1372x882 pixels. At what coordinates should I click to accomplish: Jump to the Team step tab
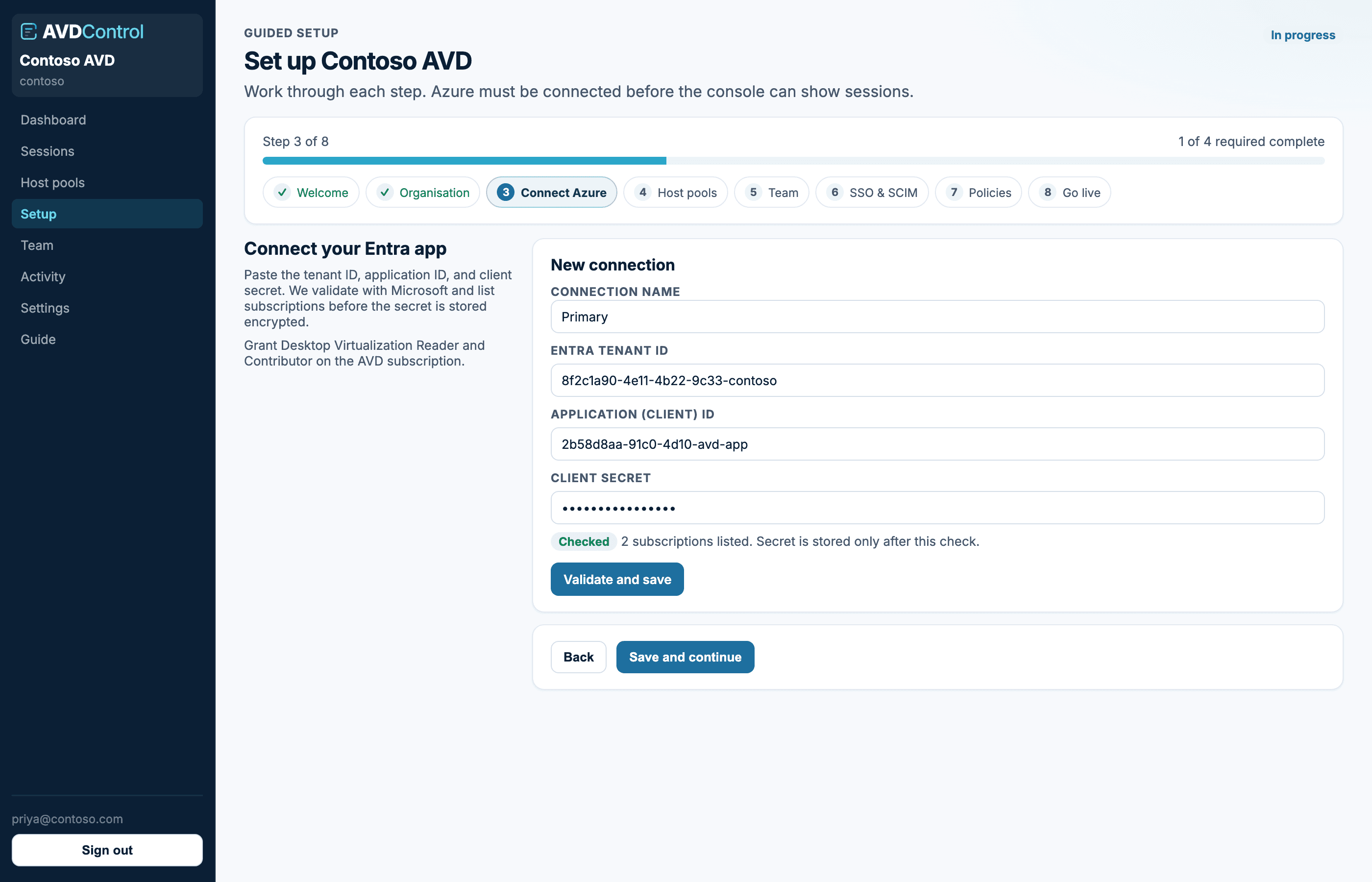coord(772,193)
